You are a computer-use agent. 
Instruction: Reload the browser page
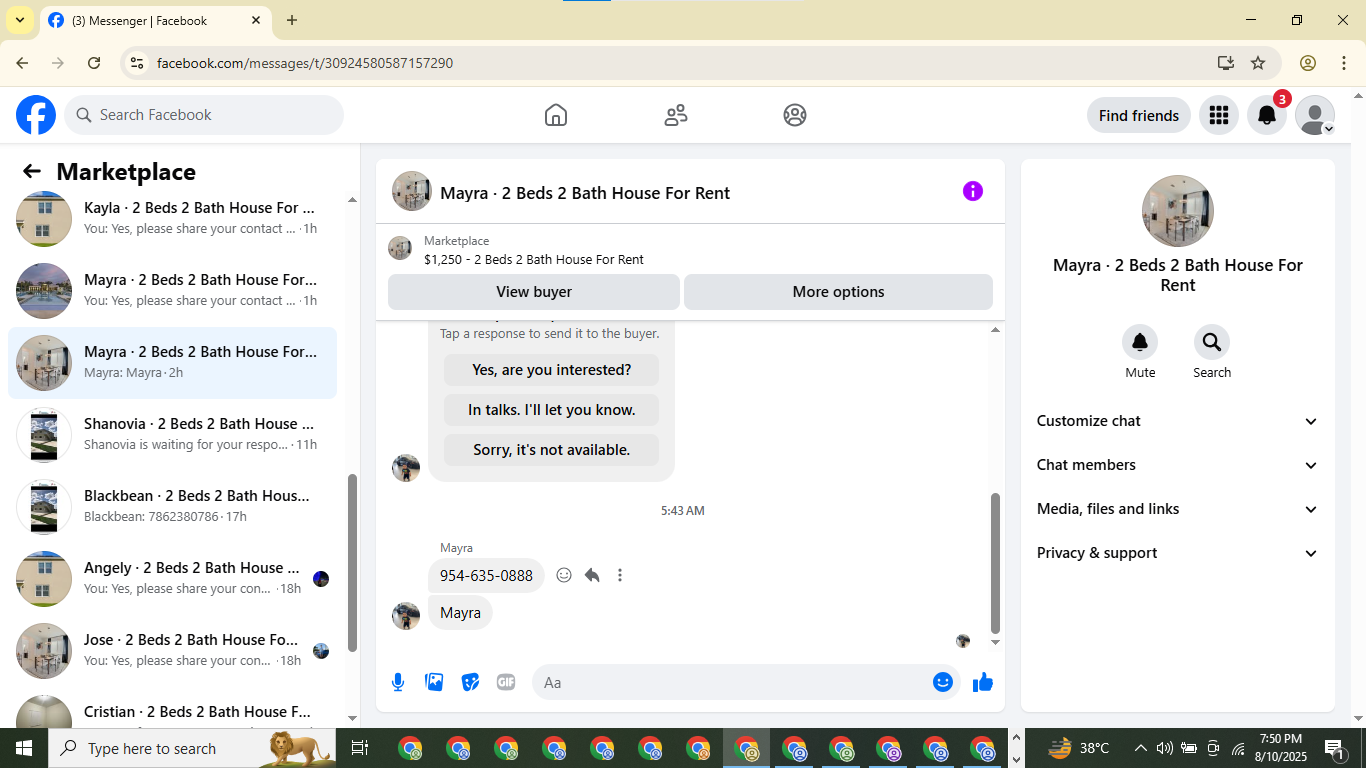click(94, 63)
